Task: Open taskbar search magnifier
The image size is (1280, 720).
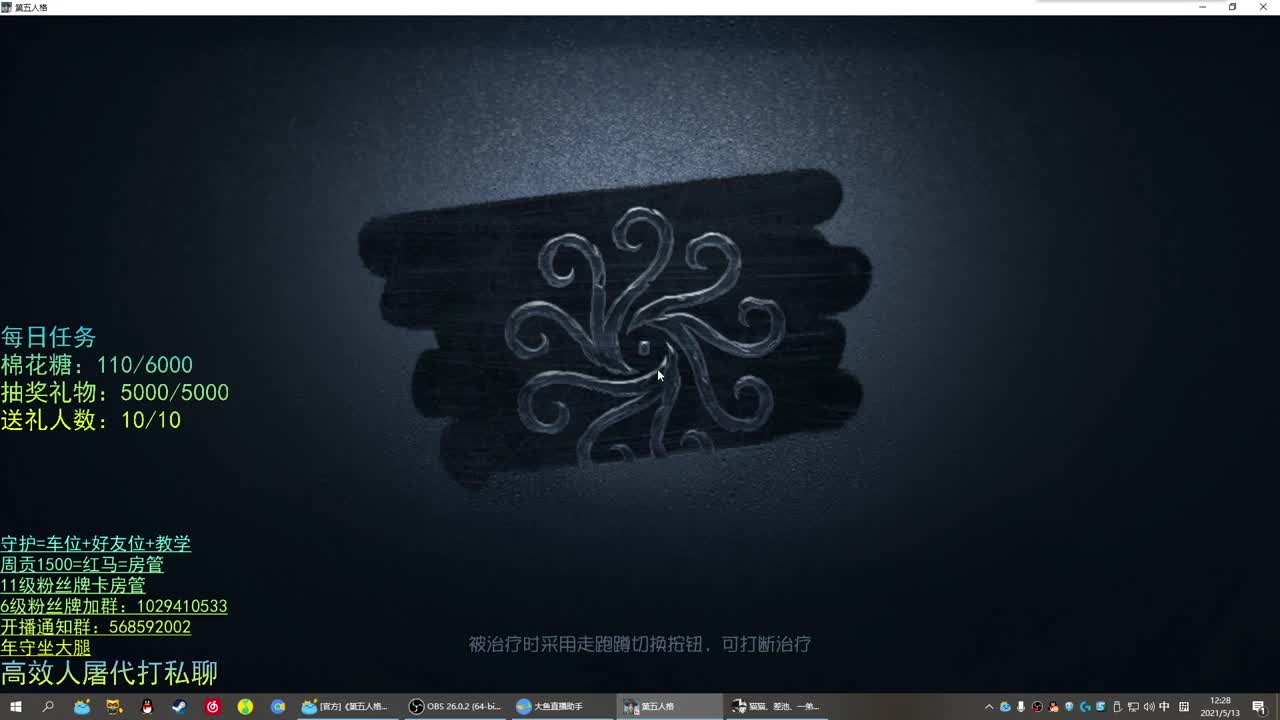Action: (x=48, y=707)
